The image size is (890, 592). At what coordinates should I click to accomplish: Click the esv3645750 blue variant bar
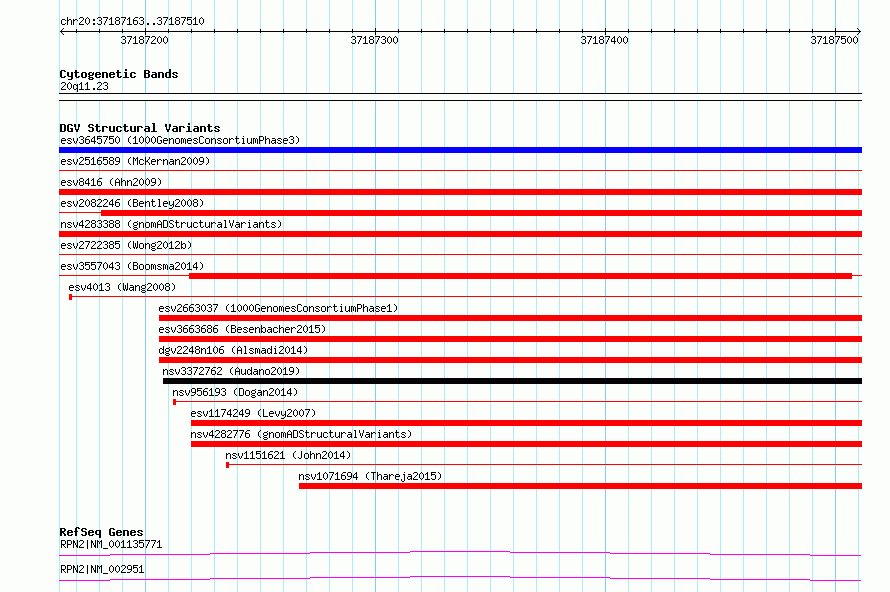pos(460,150)
